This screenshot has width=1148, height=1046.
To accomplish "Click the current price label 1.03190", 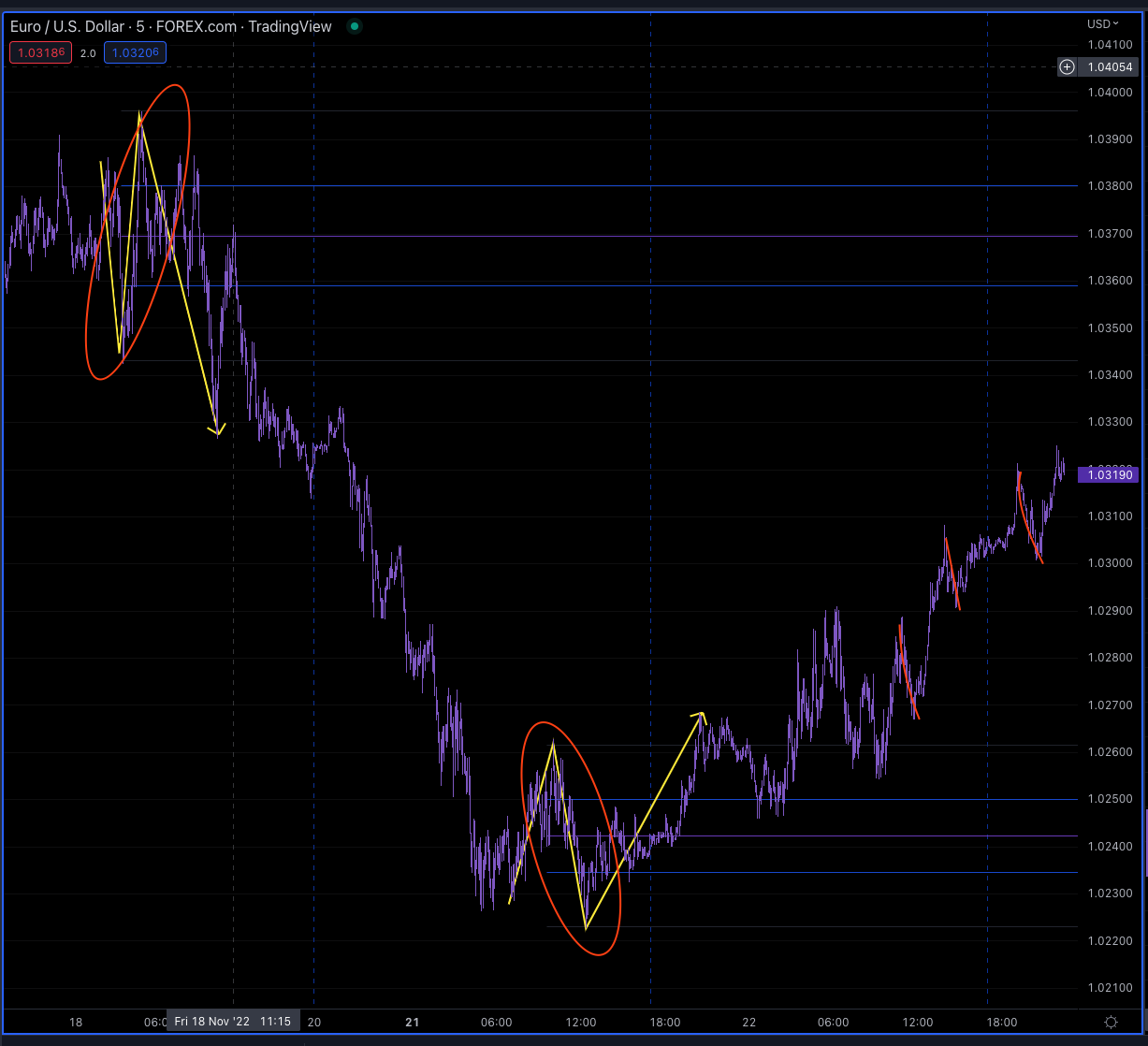I will pyautogui.click(x=1110, y=474).
